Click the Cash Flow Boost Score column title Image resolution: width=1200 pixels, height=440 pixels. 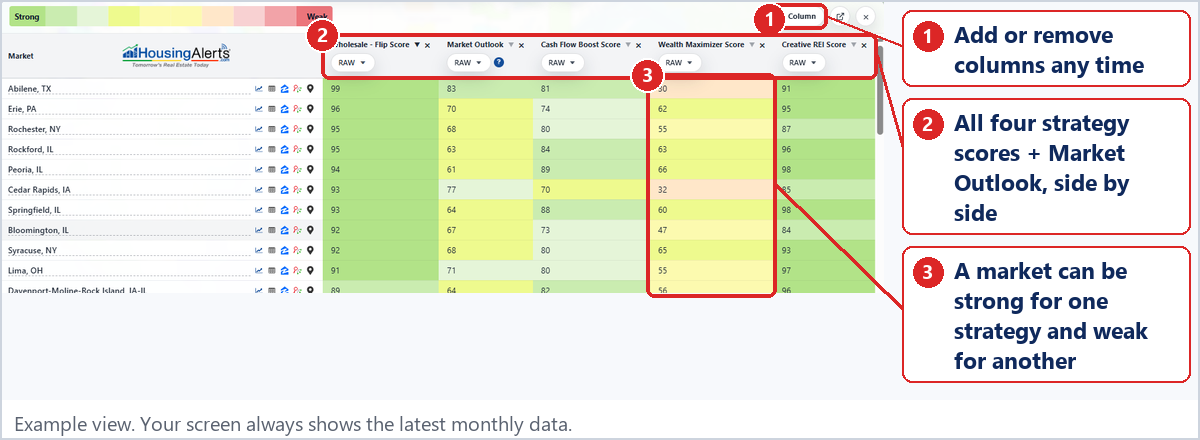[581, 45]
